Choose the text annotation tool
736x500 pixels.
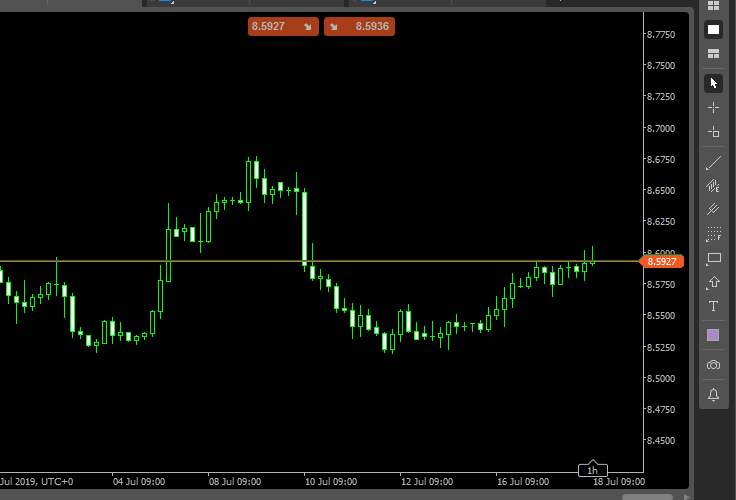(x=713, y=306)
